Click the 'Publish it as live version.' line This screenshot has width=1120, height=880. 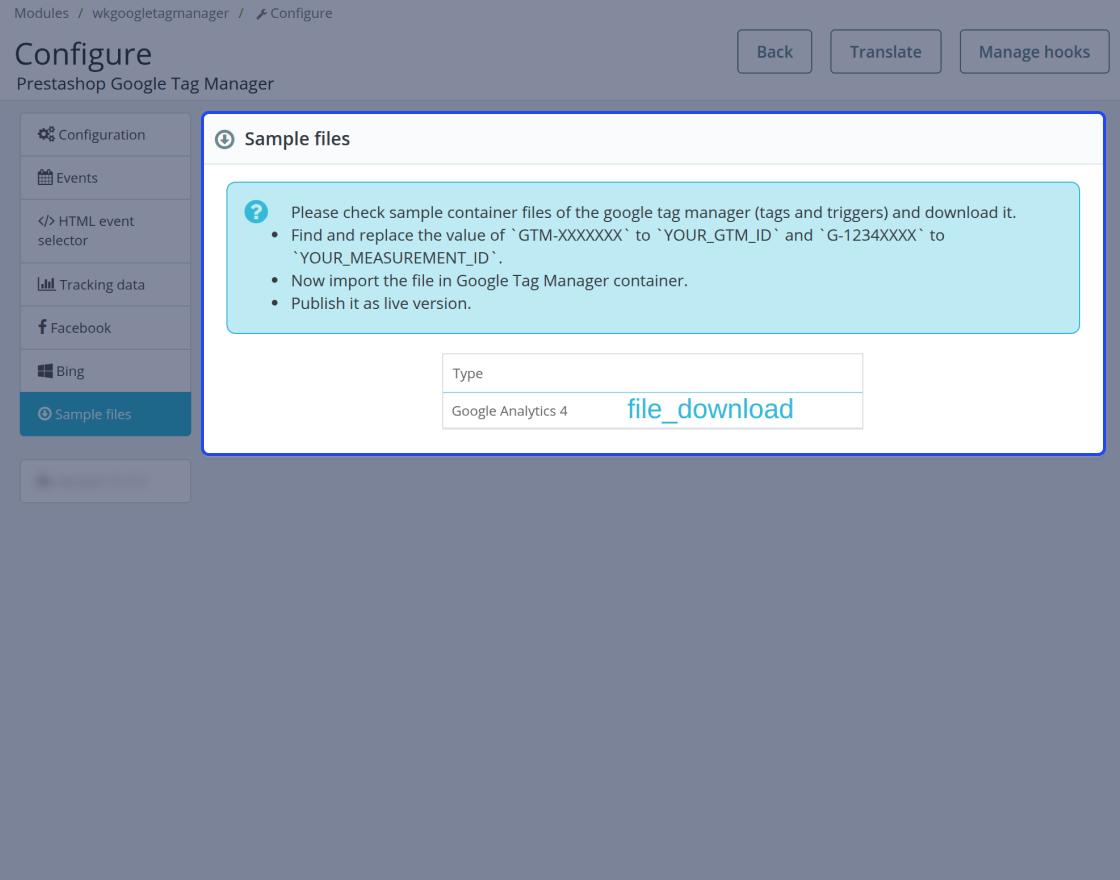tap(381, 303)
